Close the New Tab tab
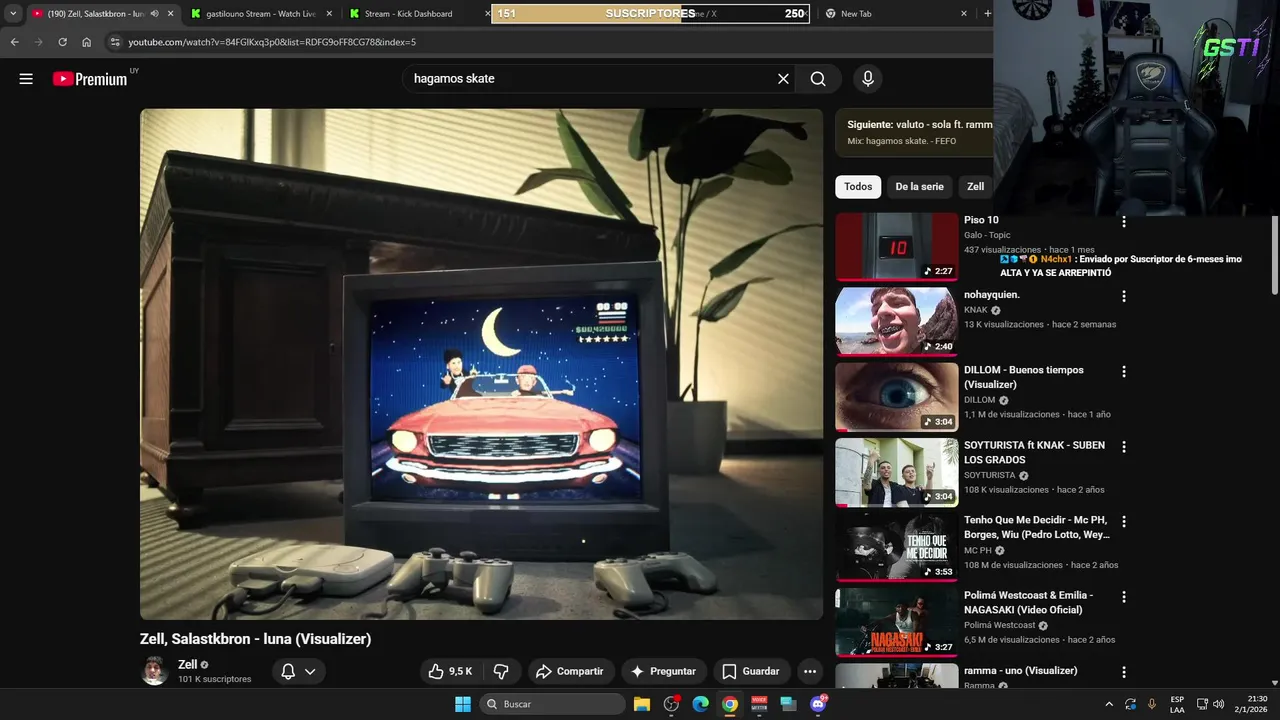This screenshot has width=1280, height=720. pos(964,14)
